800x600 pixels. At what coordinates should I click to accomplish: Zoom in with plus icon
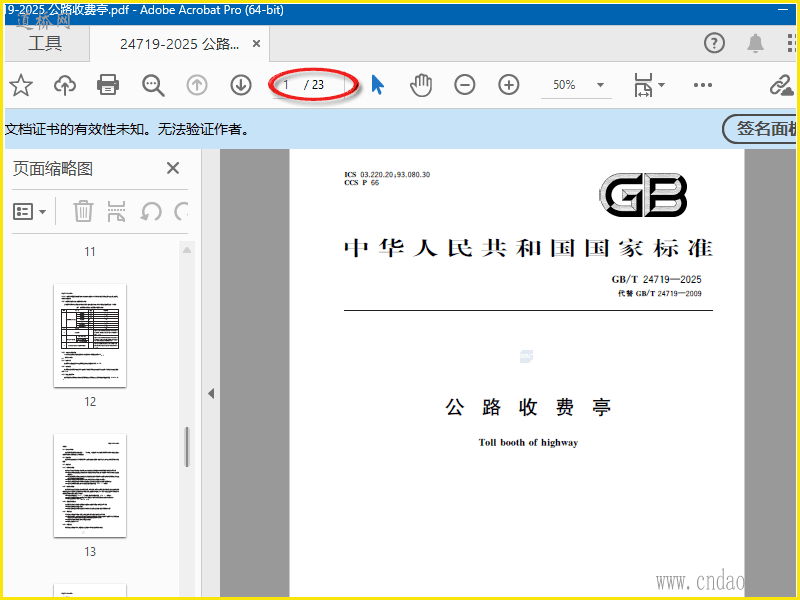[509, 85]
